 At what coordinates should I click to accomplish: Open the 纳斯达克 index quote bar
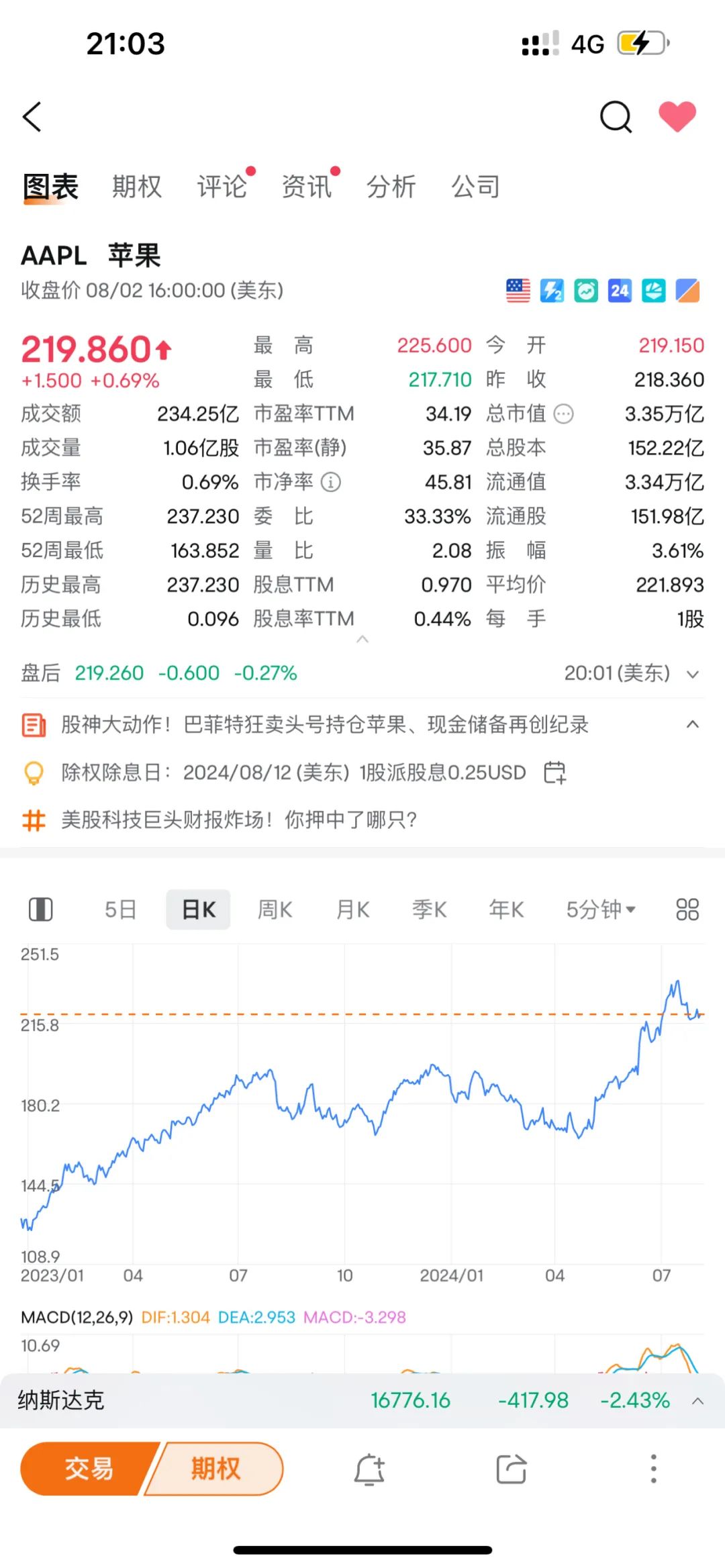click(x=362, y=1400)
